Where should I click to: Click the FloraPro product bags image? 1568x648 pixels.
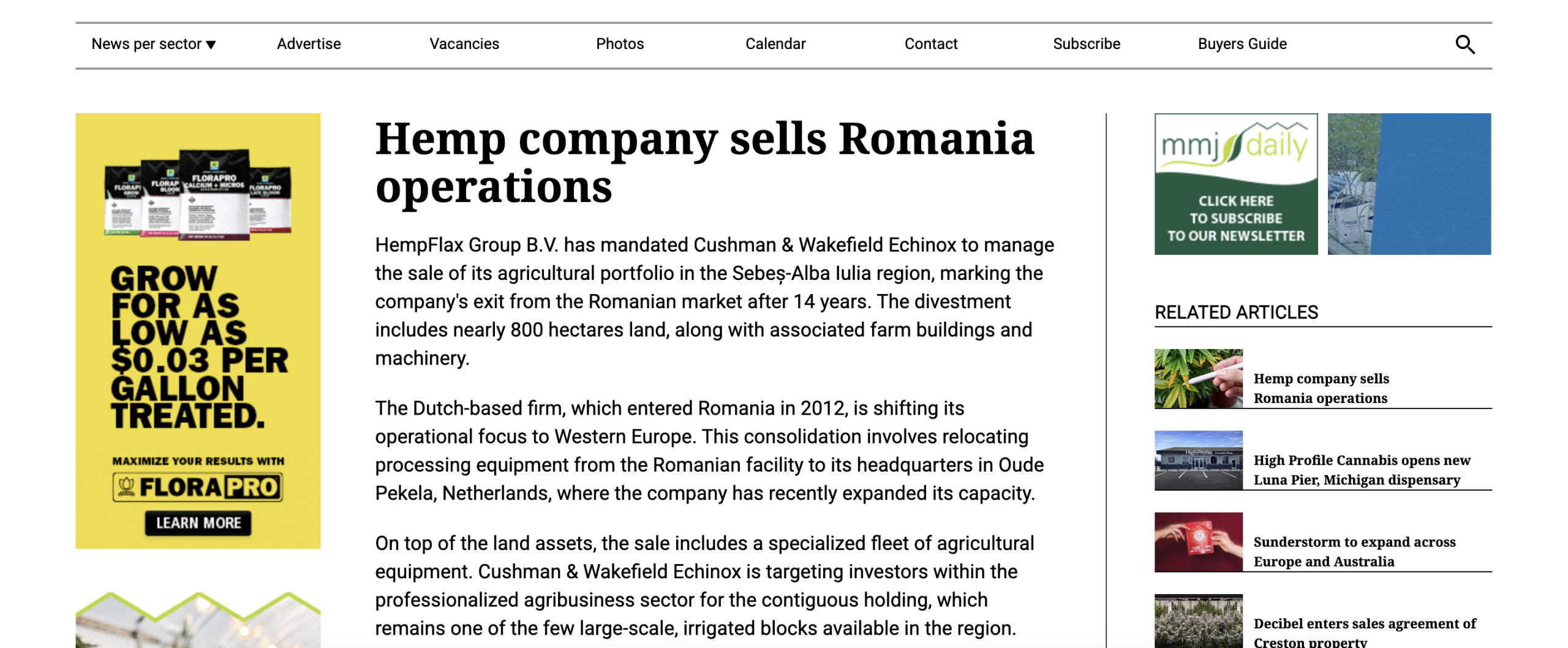coord(198,195)
